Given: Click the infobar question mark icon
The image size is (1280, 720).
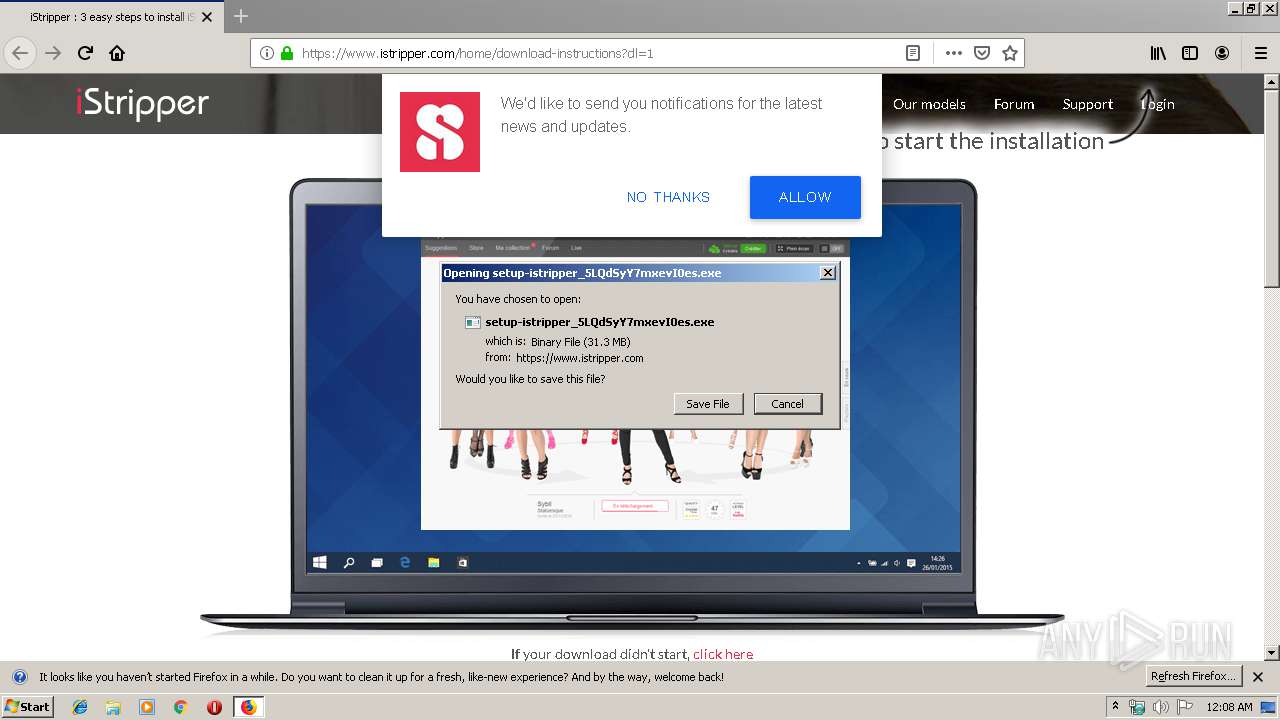Looking at the screenshot, I should tap(20, 677).
